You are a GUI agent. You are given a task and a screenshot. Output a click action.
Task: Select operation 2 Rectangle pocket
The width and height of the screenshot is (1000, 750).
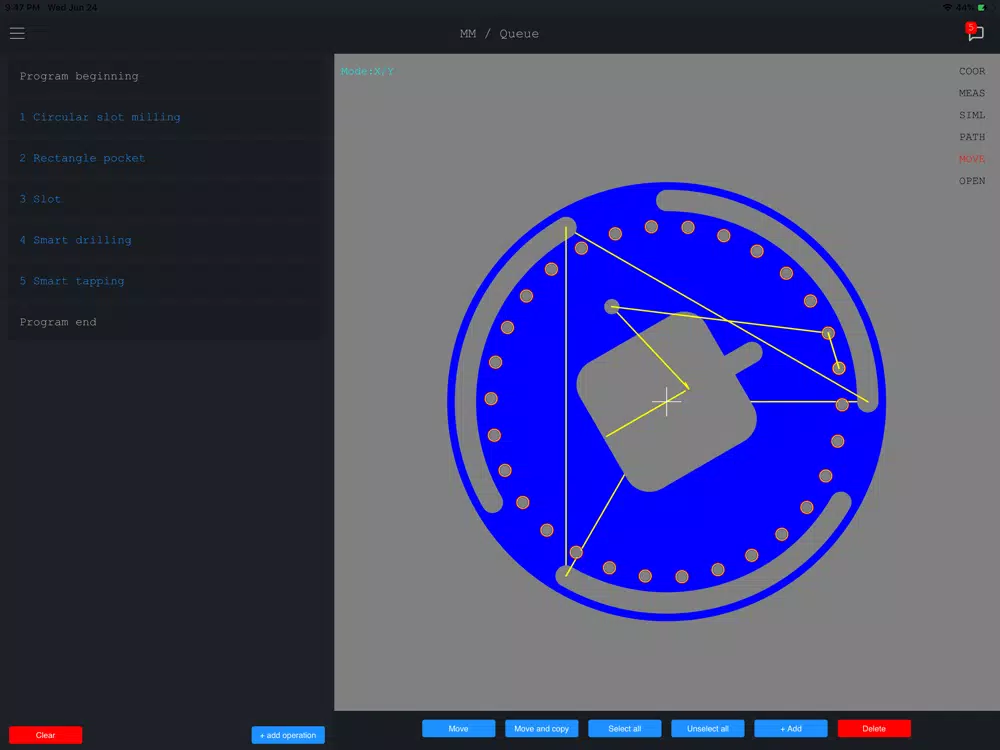(167, 158)
